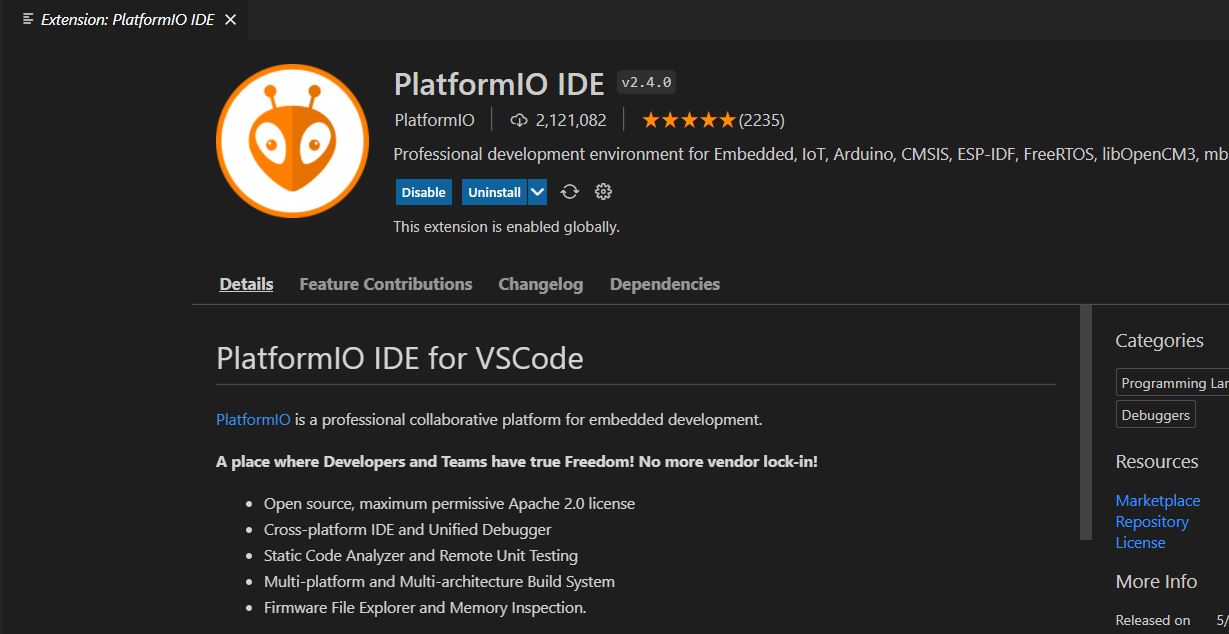Click 'This extension is enabled globally.' text
The width and height of the screenshot is (1229, 634).
click(x=506, y=227)
